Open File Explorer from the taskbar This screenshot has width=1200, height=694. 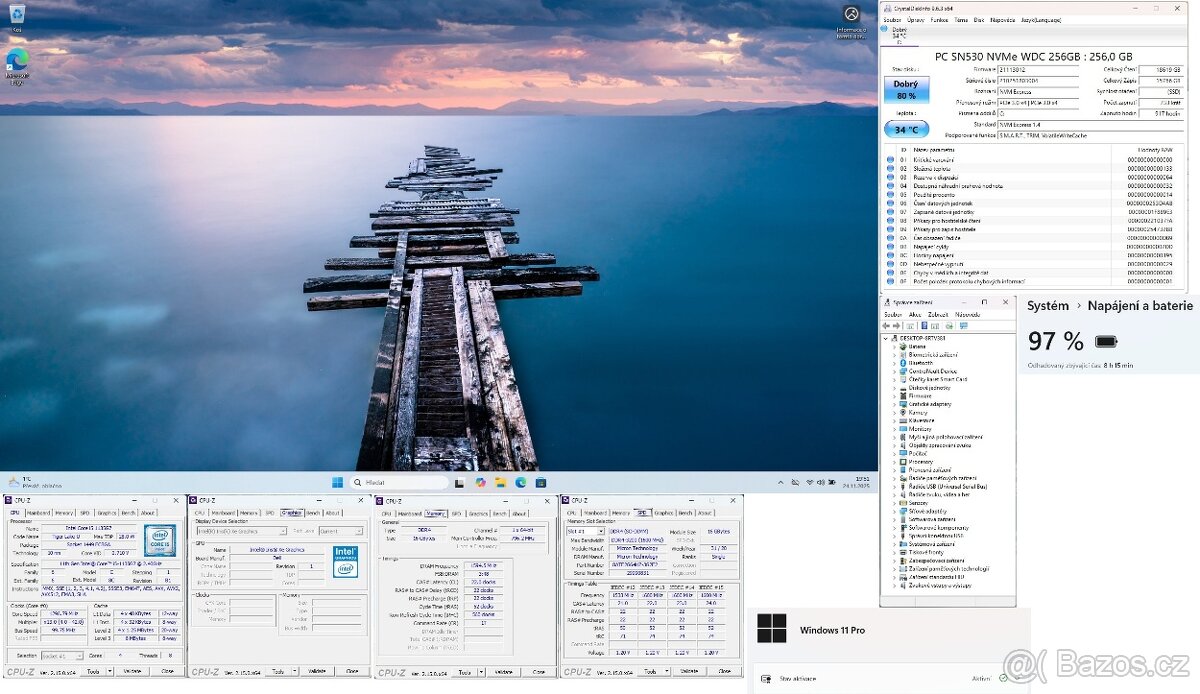(x=500, y=482)
